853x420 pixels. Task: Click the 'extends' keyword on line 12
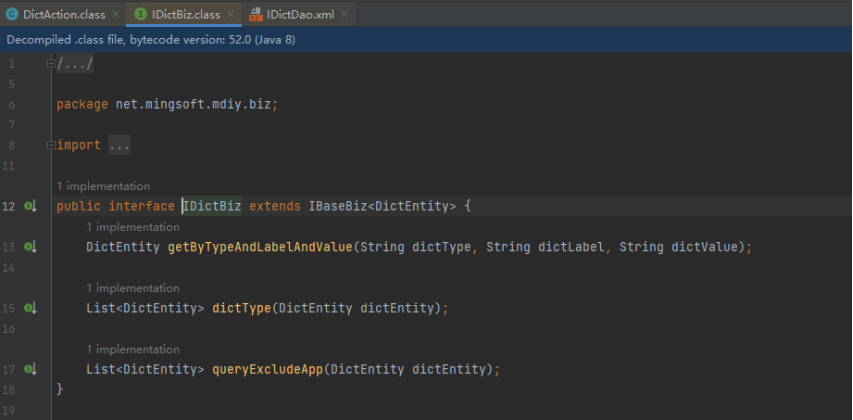(275, 206)
